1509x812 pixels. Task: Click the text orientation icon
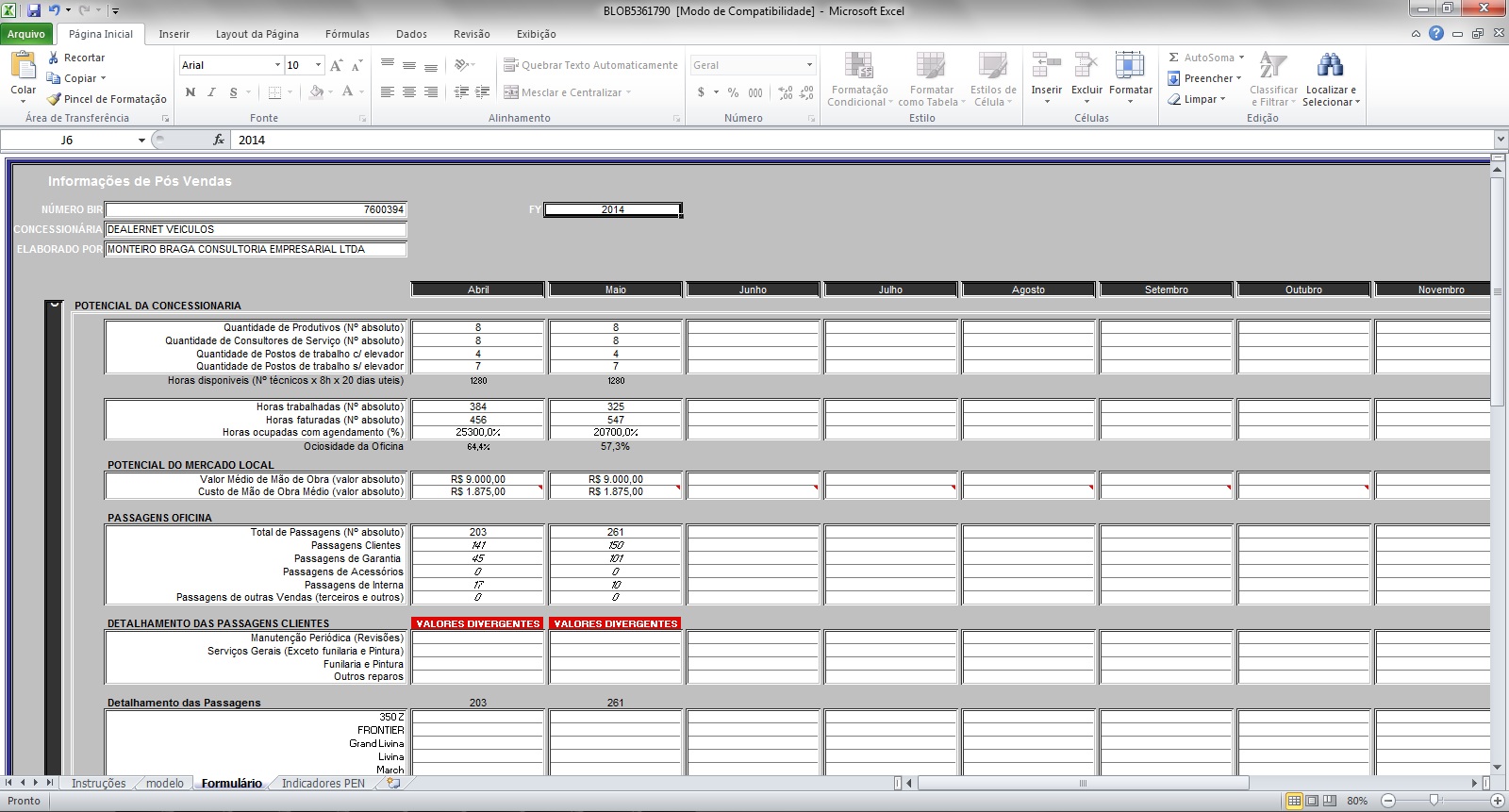[x=461, y=65]
